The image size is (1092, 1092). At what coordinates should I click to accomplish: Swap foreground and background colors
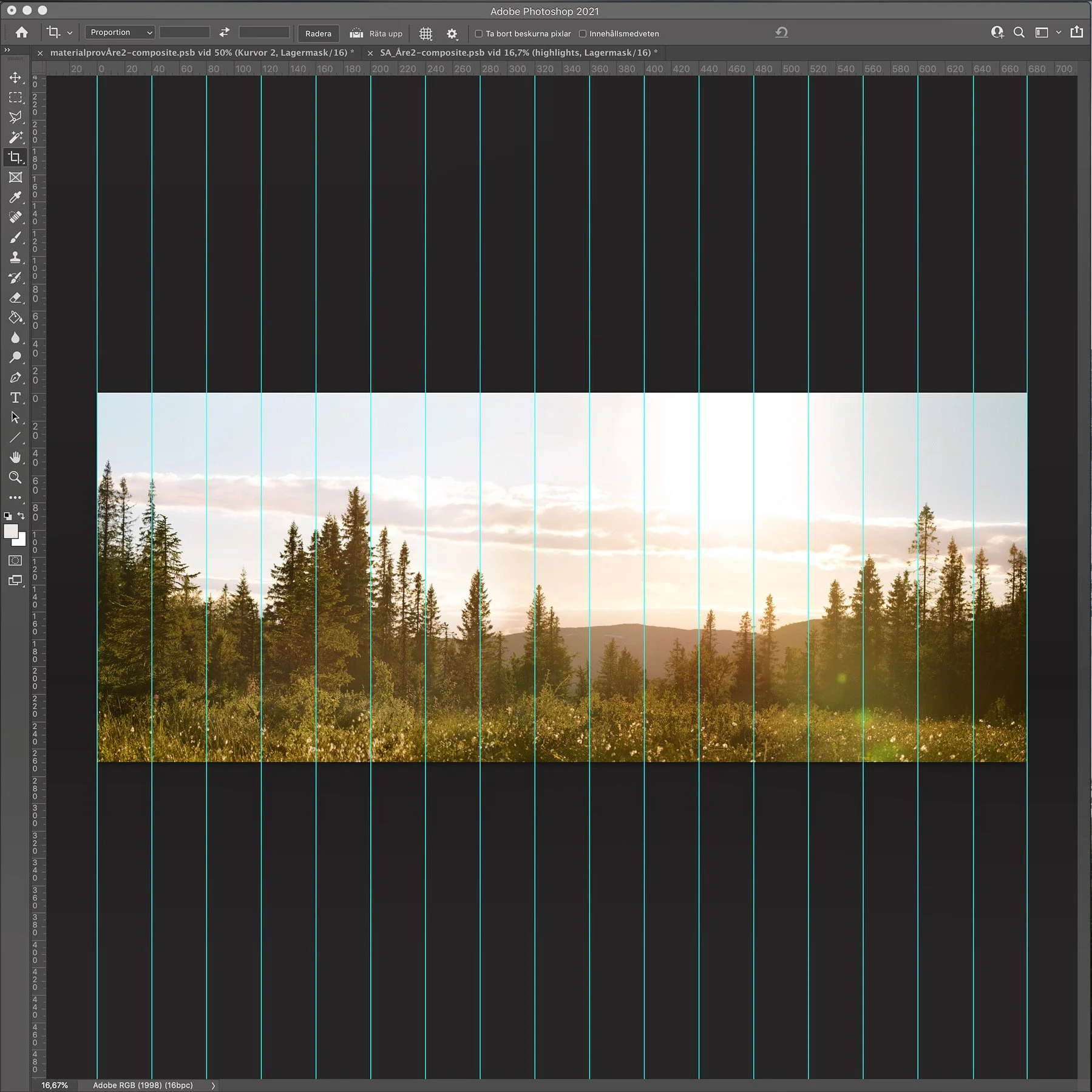click(21, 516)
